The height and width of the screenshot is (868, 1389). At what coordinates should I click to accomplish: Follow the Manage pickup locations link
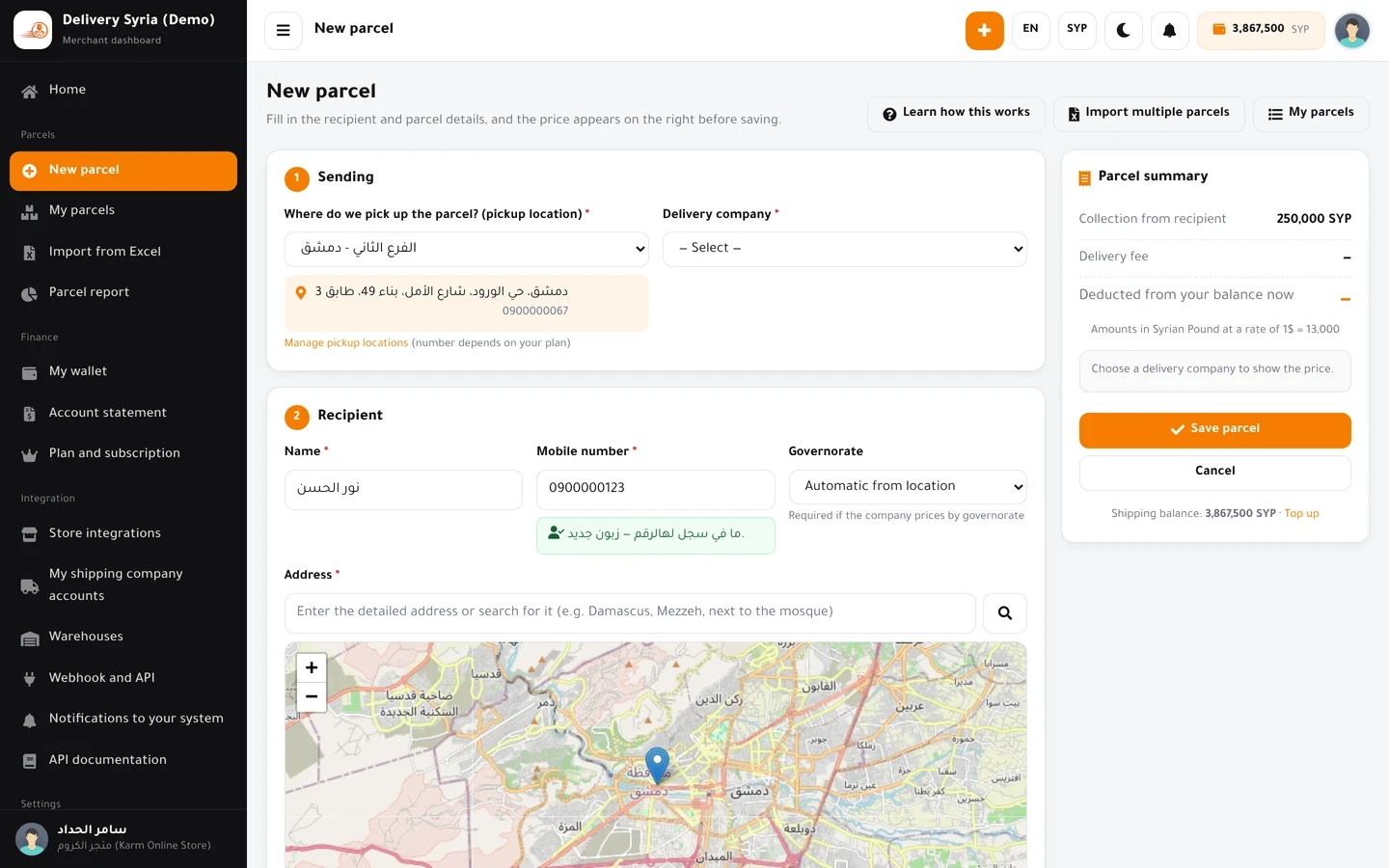pyautogui.click(x=346, y=343)
